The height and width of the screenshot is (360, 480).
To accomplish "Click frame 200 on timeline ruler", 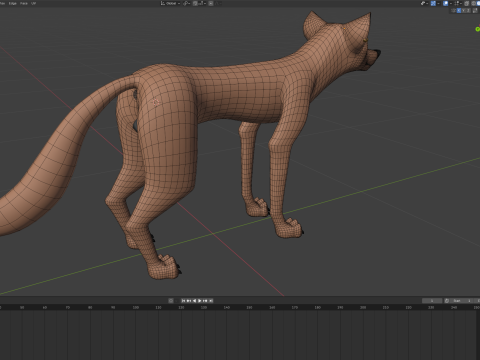I will (x=363, y=307).
